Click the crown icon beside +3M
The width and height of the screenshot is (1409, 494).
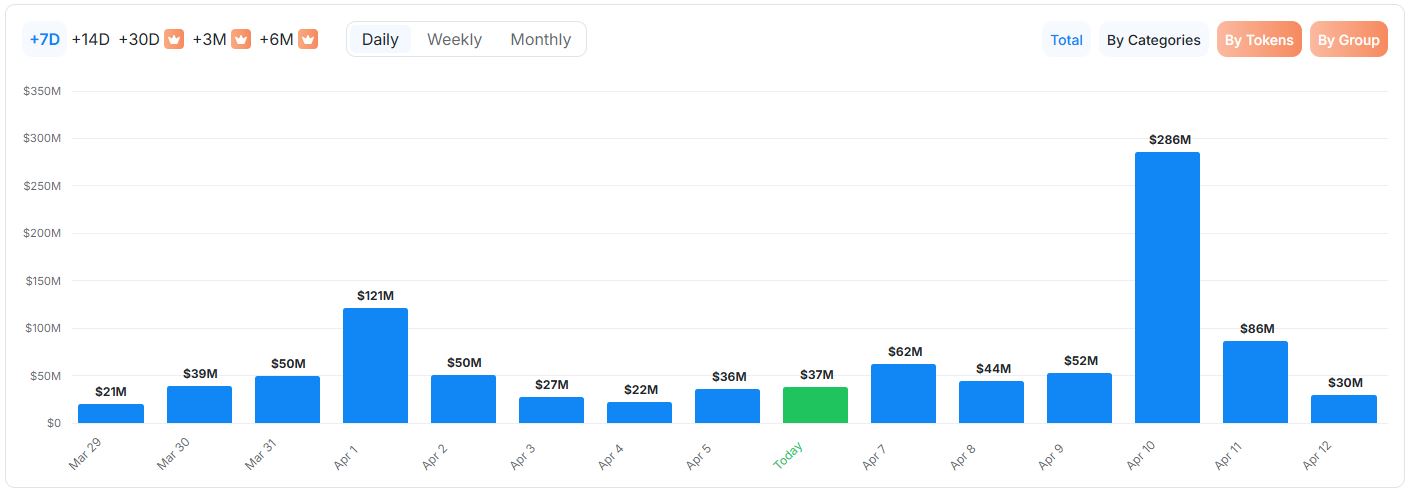(x=241, y=39)
